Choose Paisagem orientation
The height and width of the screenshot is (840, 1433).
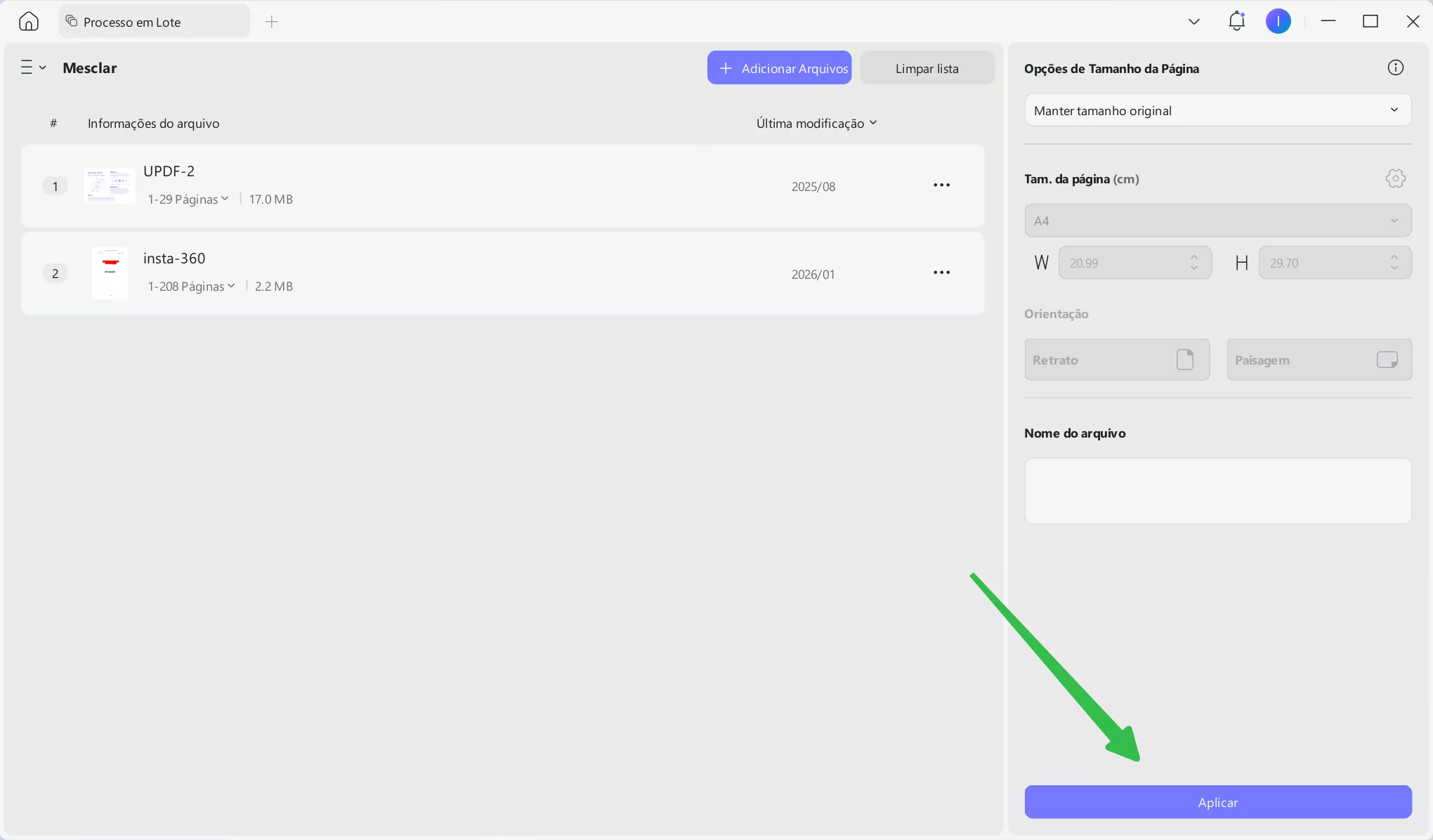click(x=1319, y=360)
